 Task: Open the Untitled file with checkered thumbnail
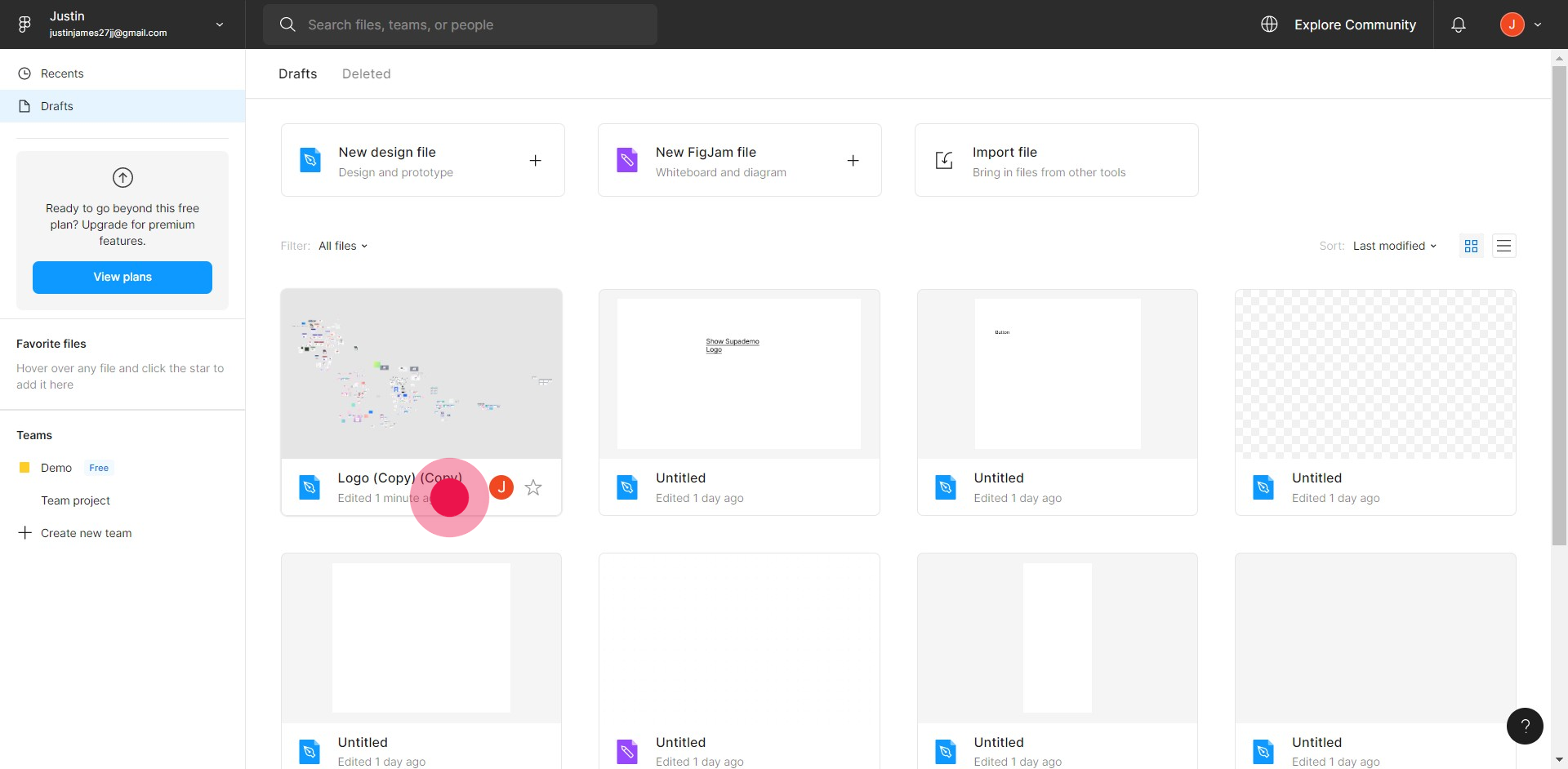click(x=1375, y=374)
